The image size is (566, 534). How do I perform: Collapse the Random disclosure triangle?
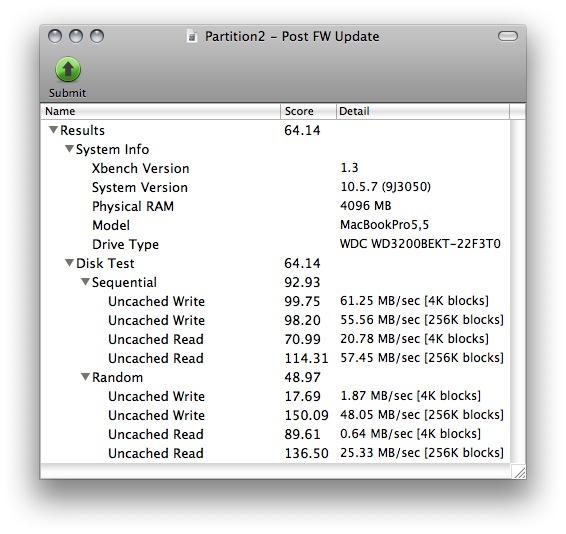click(85, 377)
